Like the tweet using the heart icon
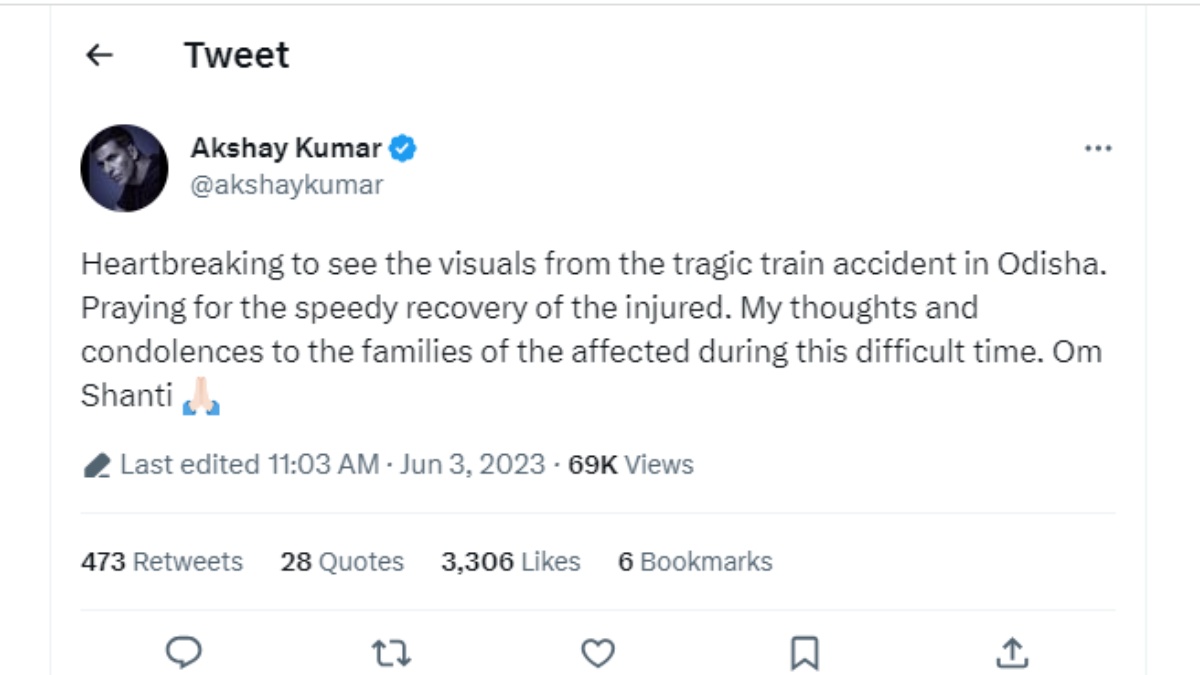This screenshot has width=1200, height=675. pyautogui.click(x=597, y=653)
